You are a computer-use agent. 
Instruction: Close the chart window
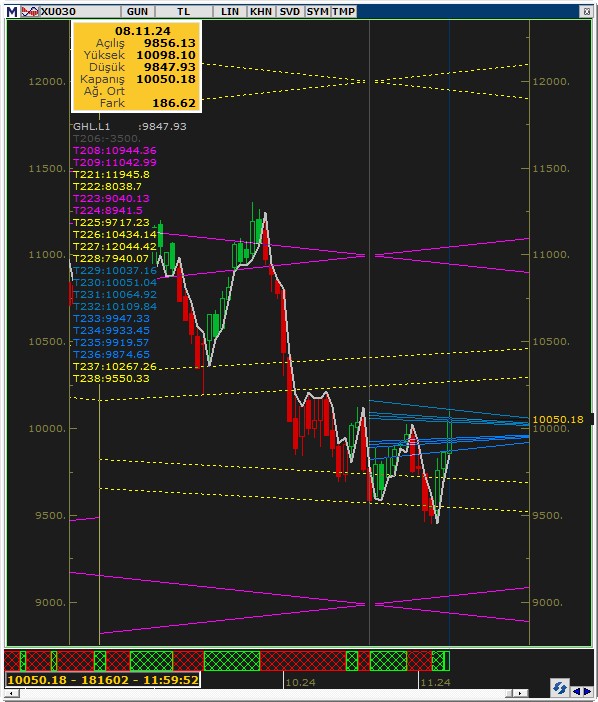point(586,12)
